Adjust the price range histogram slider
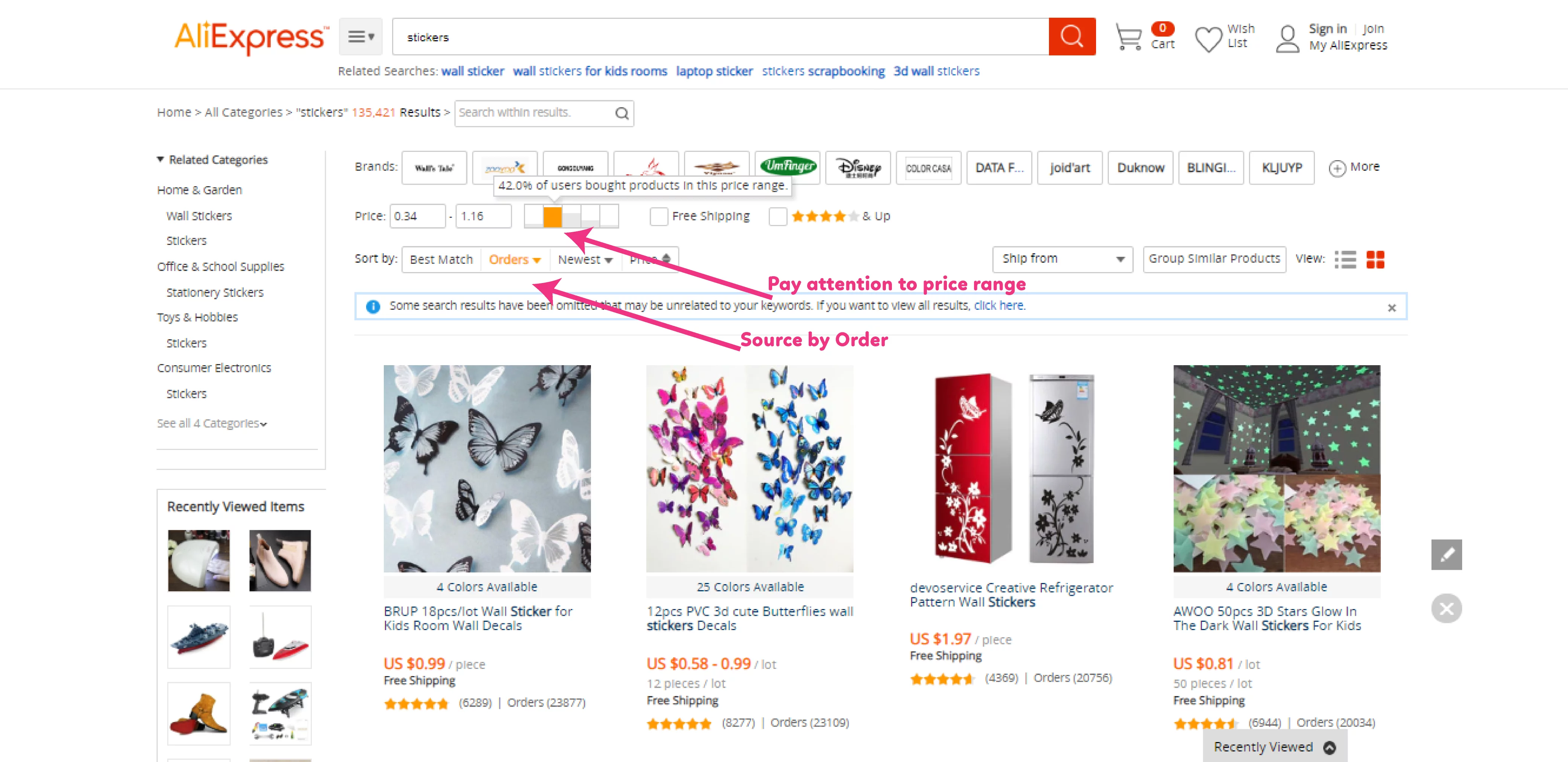This screenshot has height=762, width=1568. [553, 216]
